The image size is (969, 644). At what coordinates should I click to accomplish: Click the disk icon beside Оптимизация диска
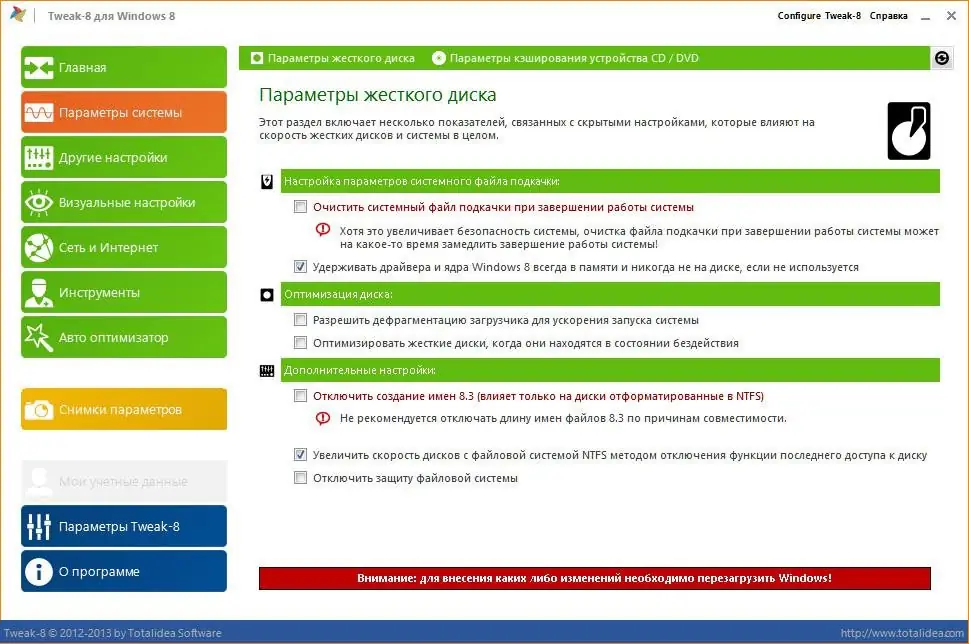tap(267, 295)
